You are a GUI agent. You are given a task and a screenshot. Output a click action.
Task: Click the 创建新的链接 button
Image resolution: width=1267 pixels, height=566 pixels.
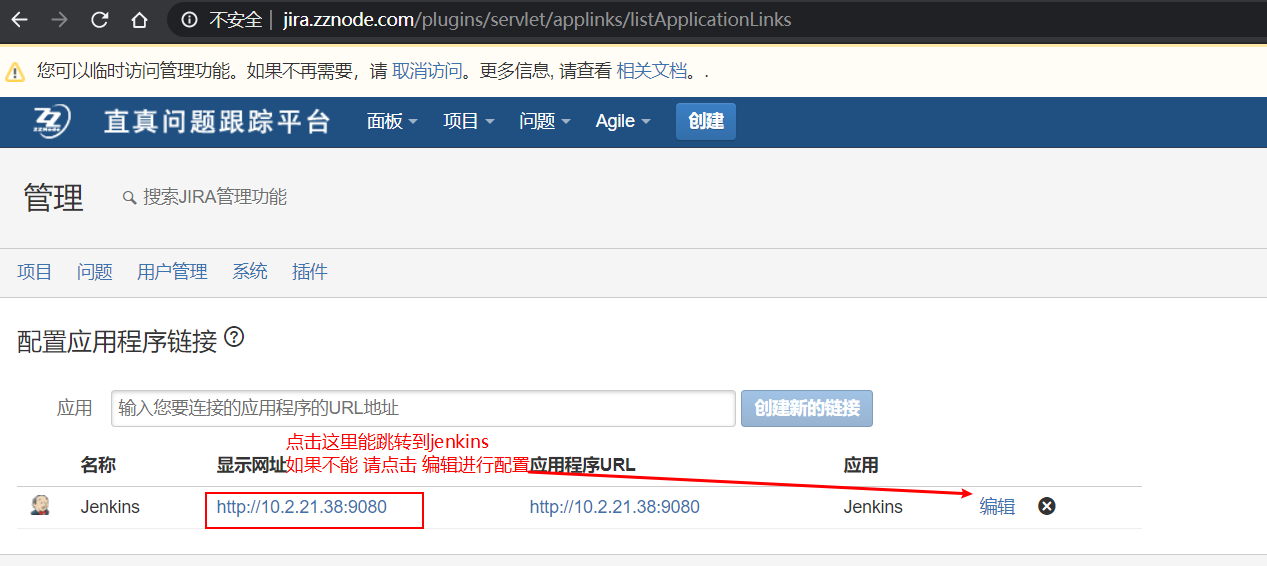click(807, 408)
